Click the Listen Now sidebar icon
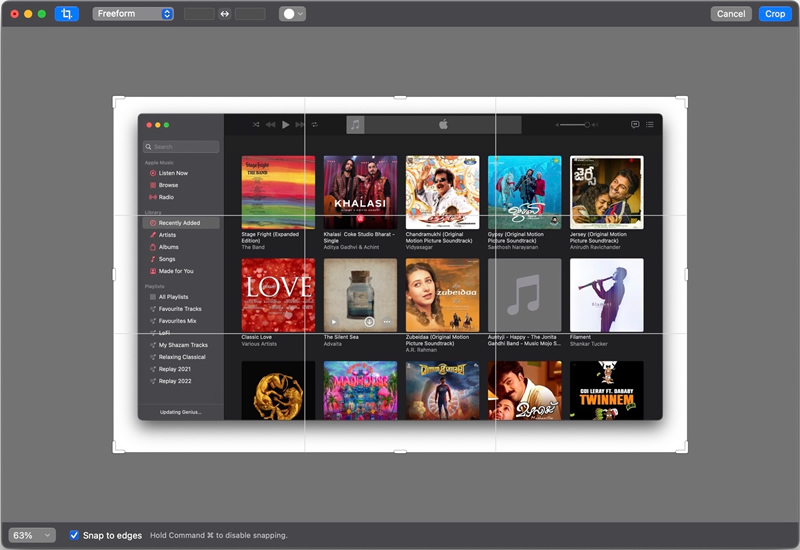Viewport: 800px width, 550px height. coord(153,173)
